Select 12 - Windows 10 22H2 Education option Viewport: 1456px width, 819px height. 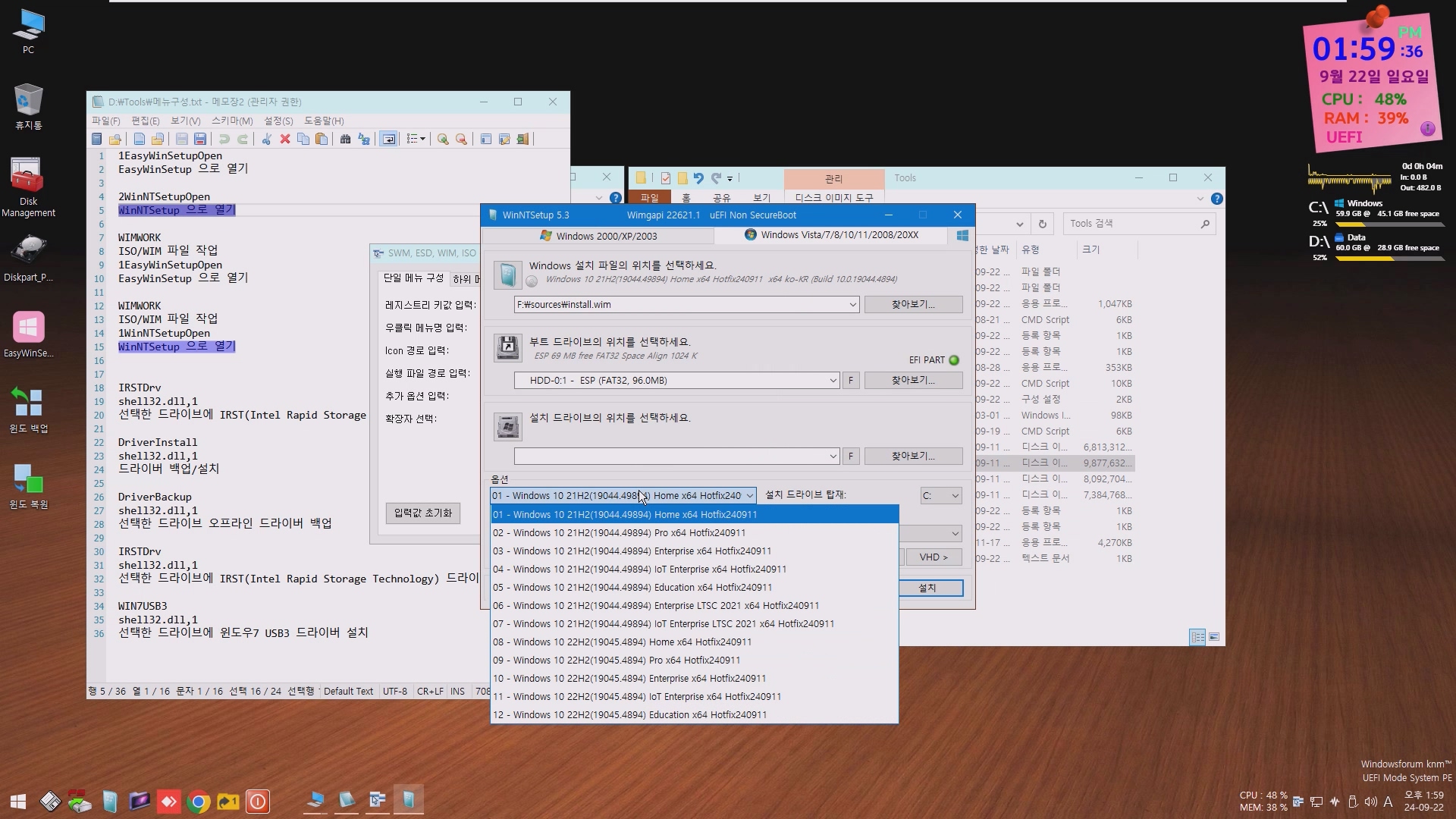(695, 715)
